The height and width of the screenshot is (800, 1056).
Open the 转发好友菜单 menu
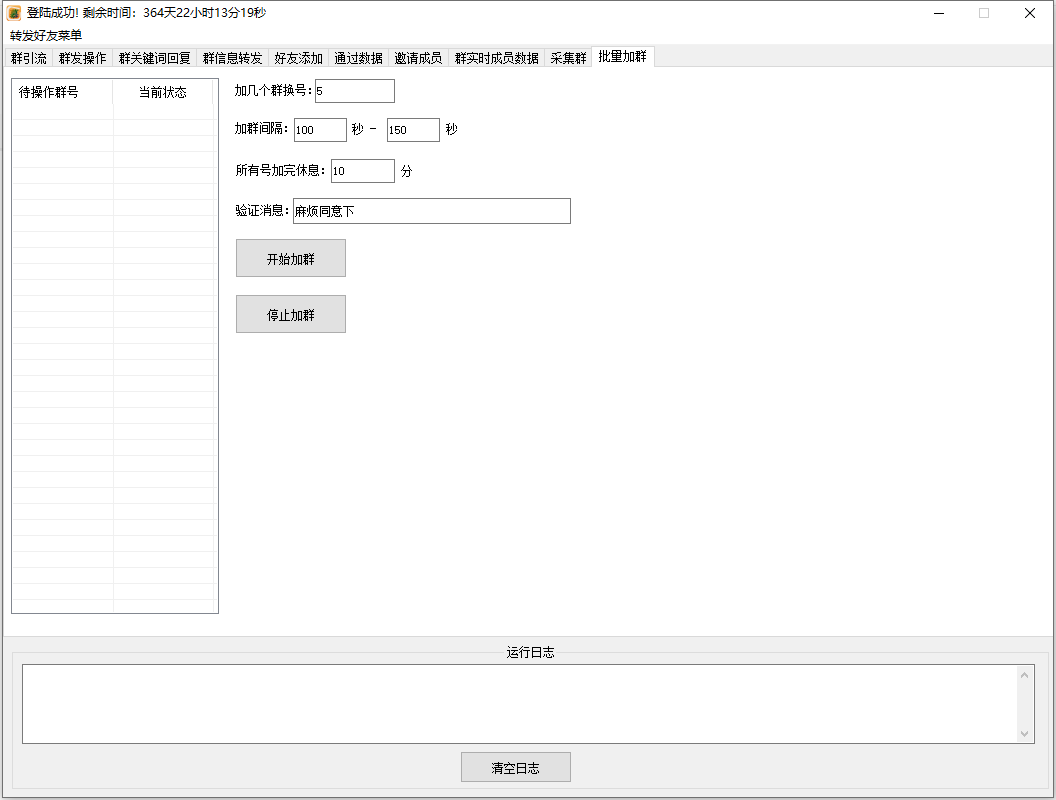pyautogui.click(x=46, y=35)
